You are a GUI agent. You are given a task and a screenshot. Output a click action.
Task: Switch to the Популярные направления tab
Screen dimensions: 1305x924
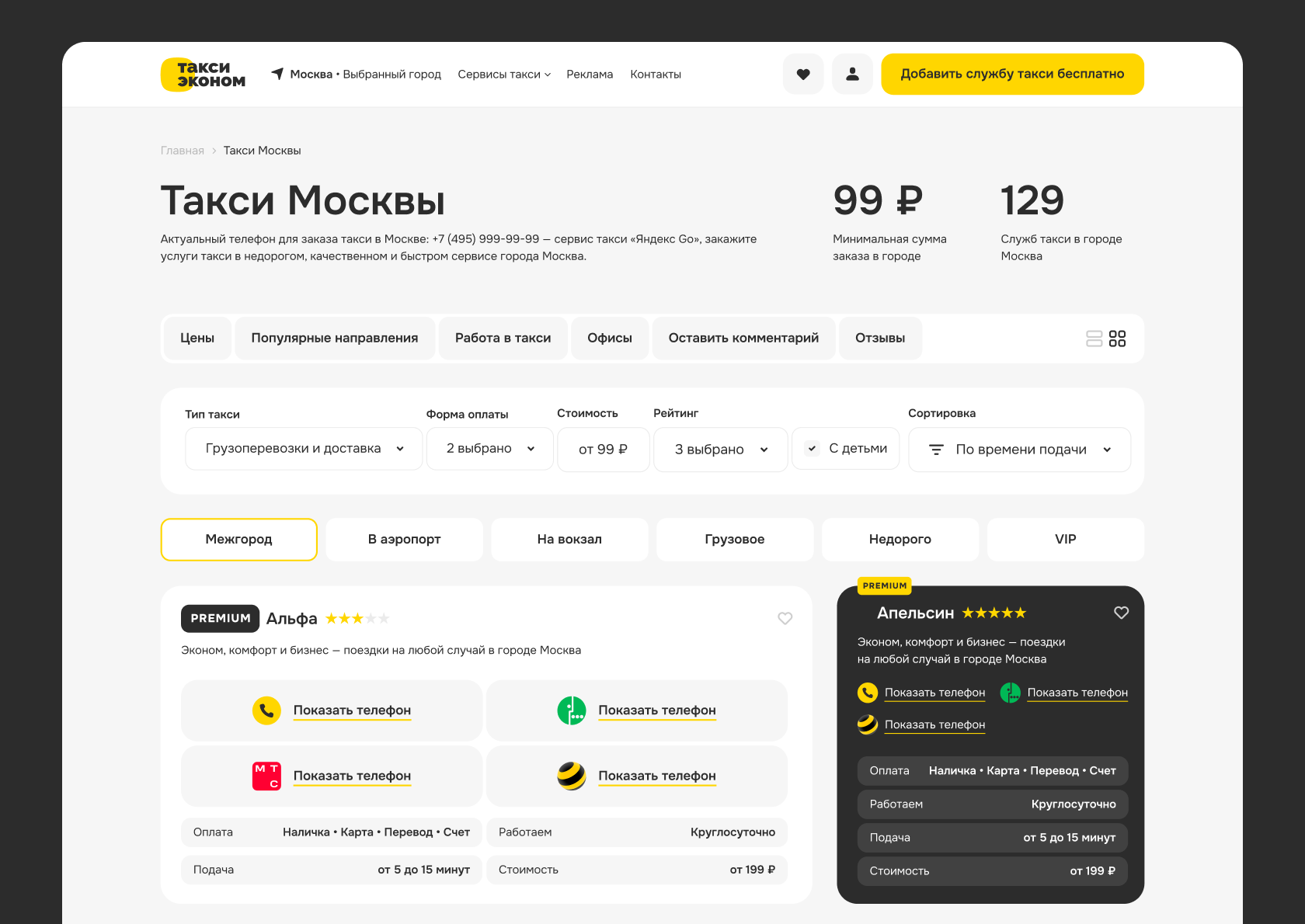pos(335,339)
